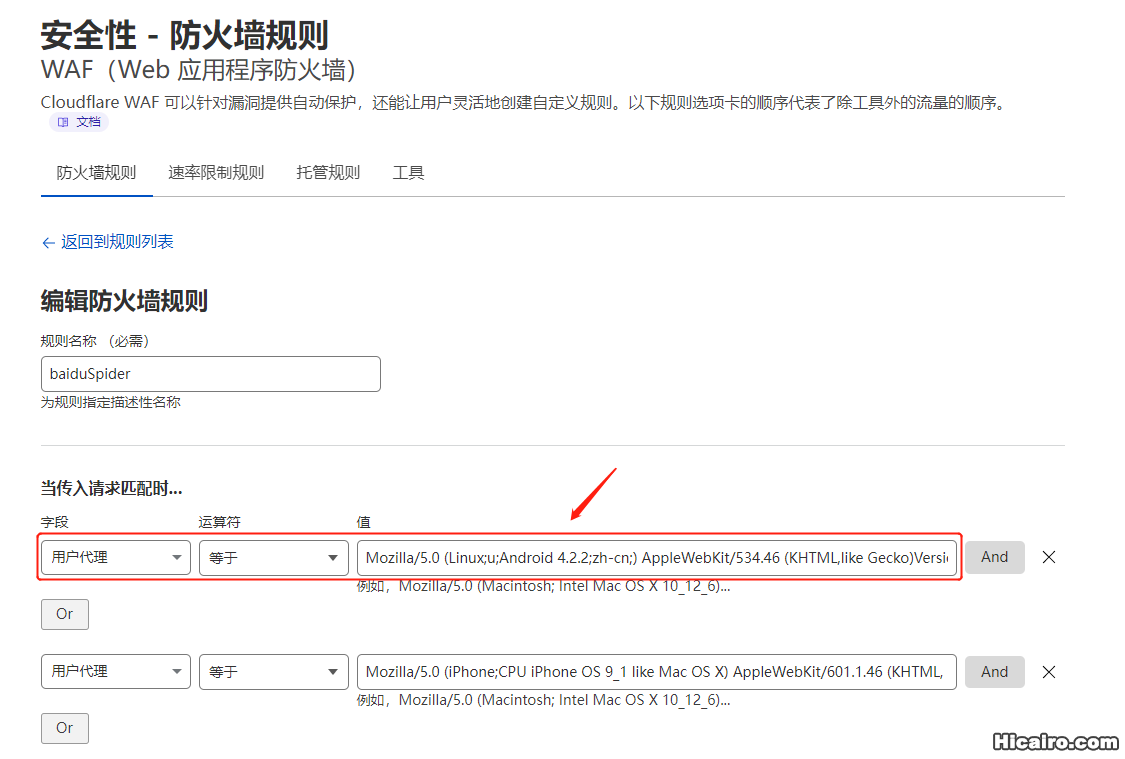Screen dimensions: 1125x759
Task: Click the value field with iPhone OS 9_1 user agent
Action: pos(656,671)
